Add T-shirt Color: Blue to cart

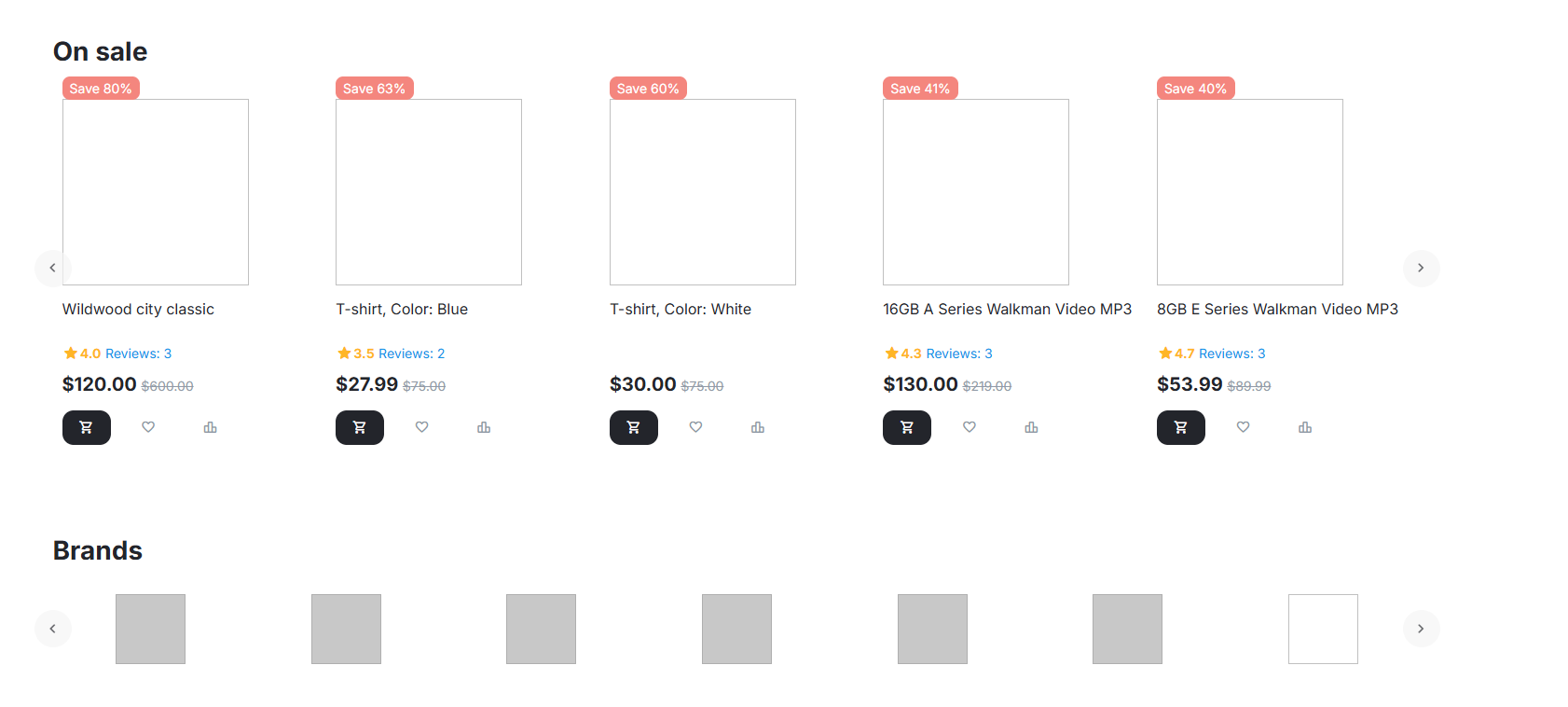point(360,427)
